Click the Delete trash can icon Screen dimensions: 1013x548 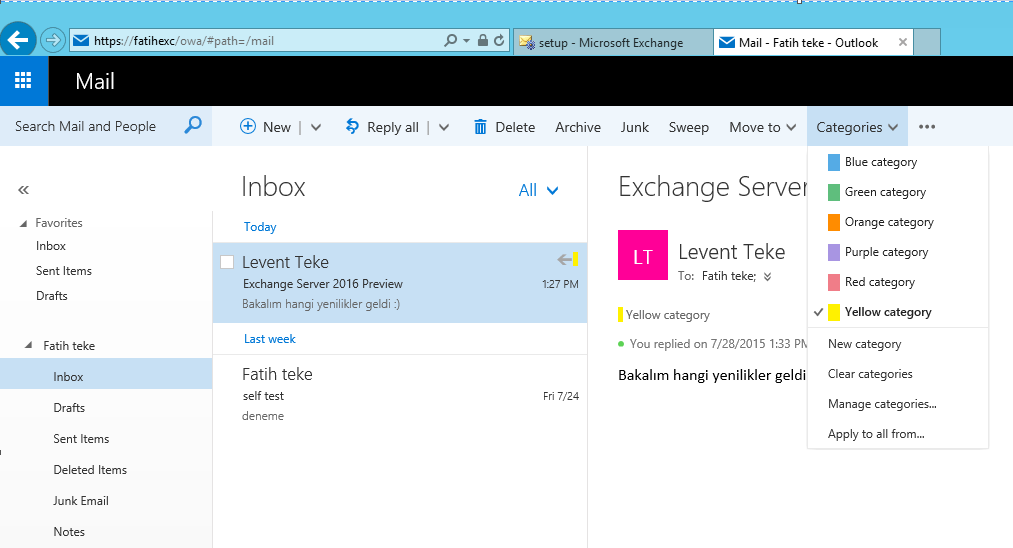(480, 127)
